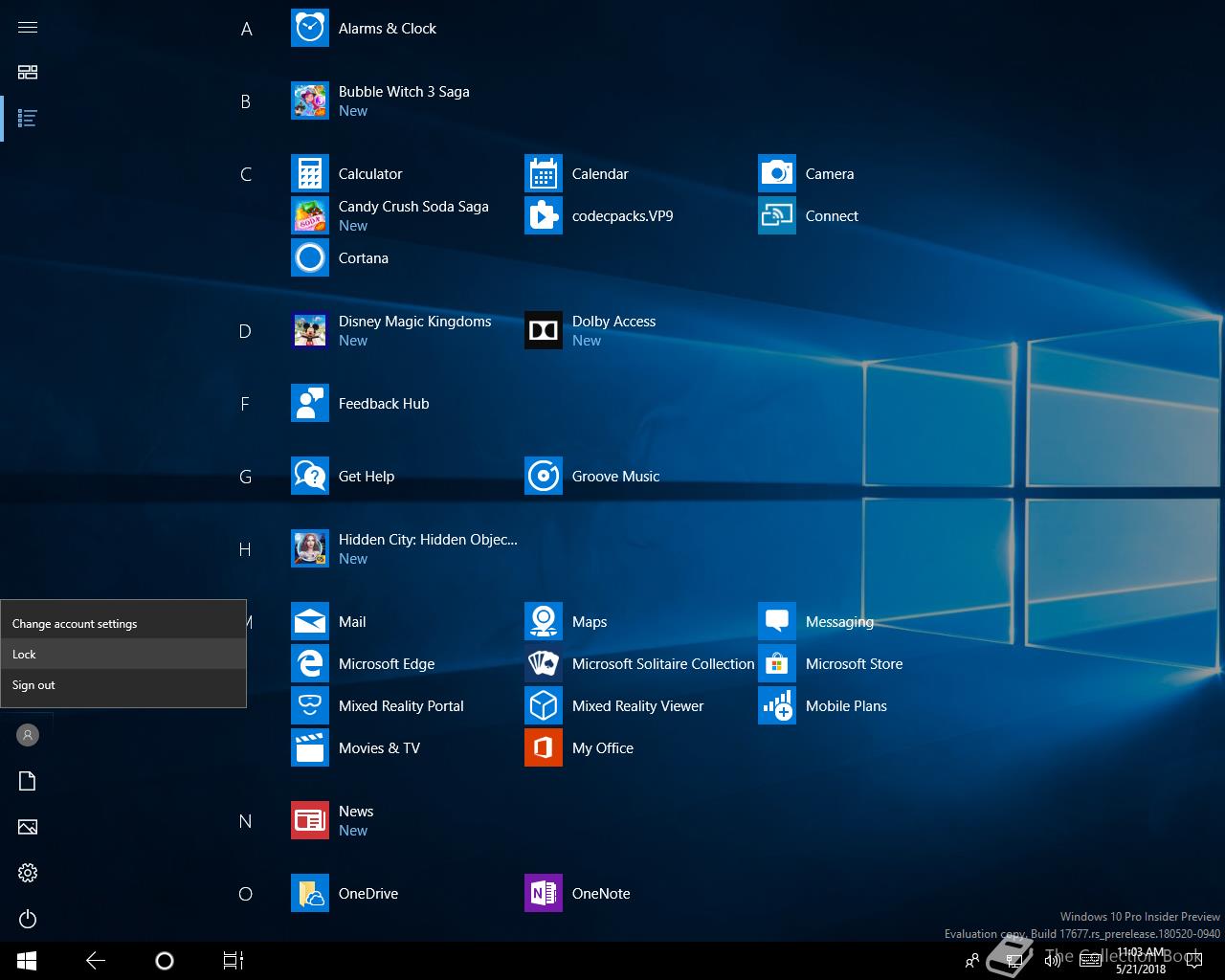Image resolution: width=1225 pixels, height=980 pixels.
Task: Launch Disney Magic Kingdoms icon
Action: [310, 330]
